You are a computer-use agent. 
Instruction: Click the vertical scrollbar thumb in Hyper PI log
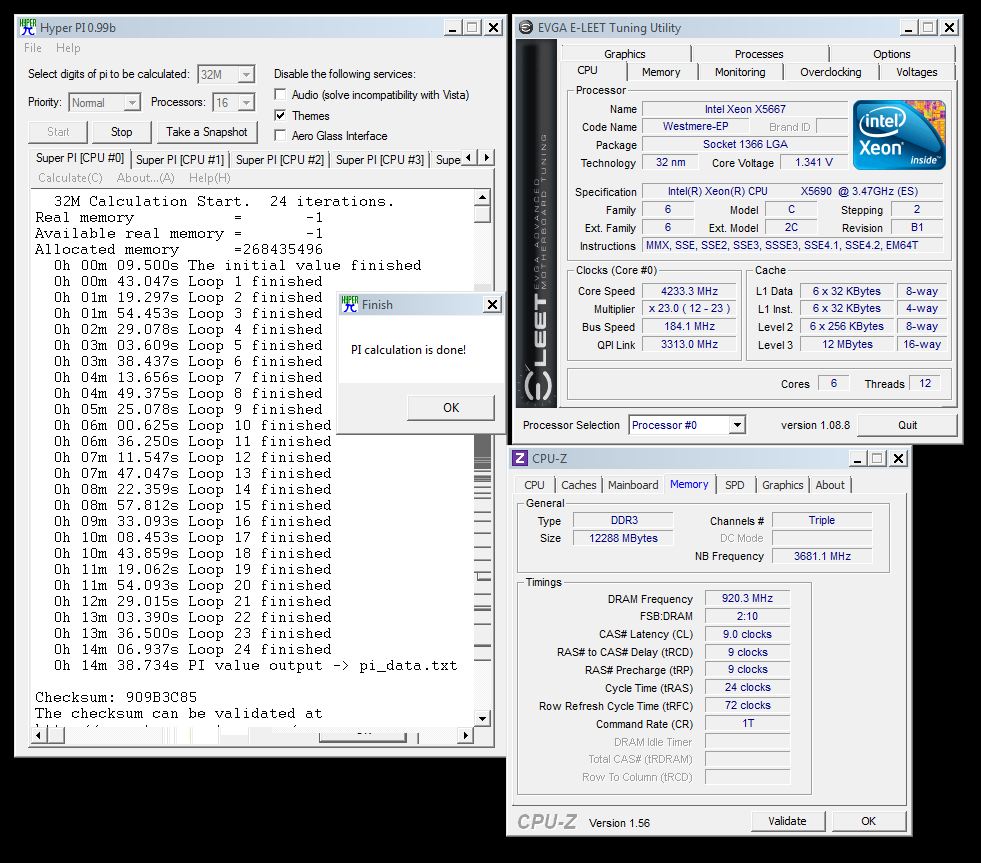click(482, 214)
